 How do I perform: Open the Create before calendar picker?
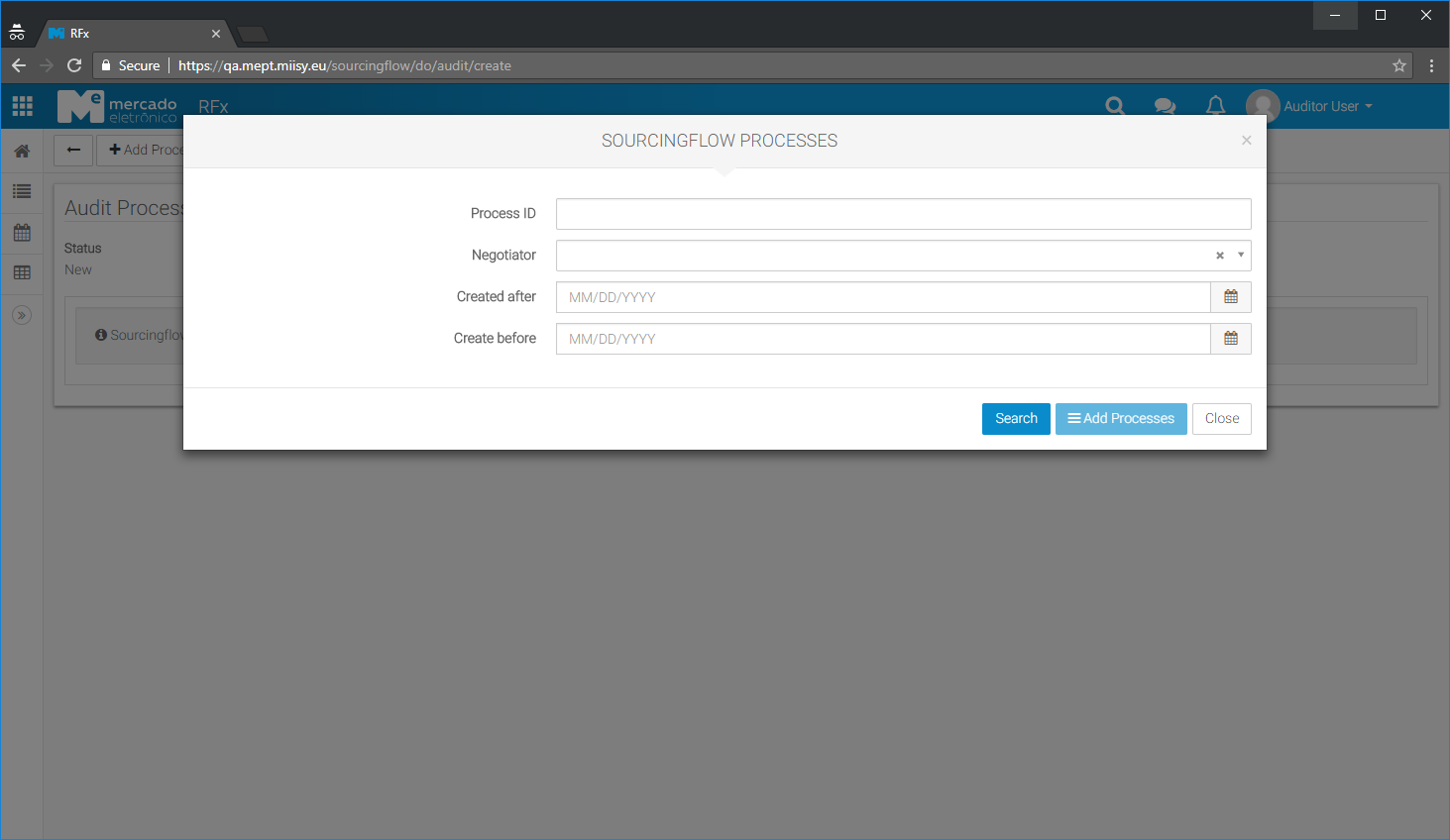click(1231, 339)
